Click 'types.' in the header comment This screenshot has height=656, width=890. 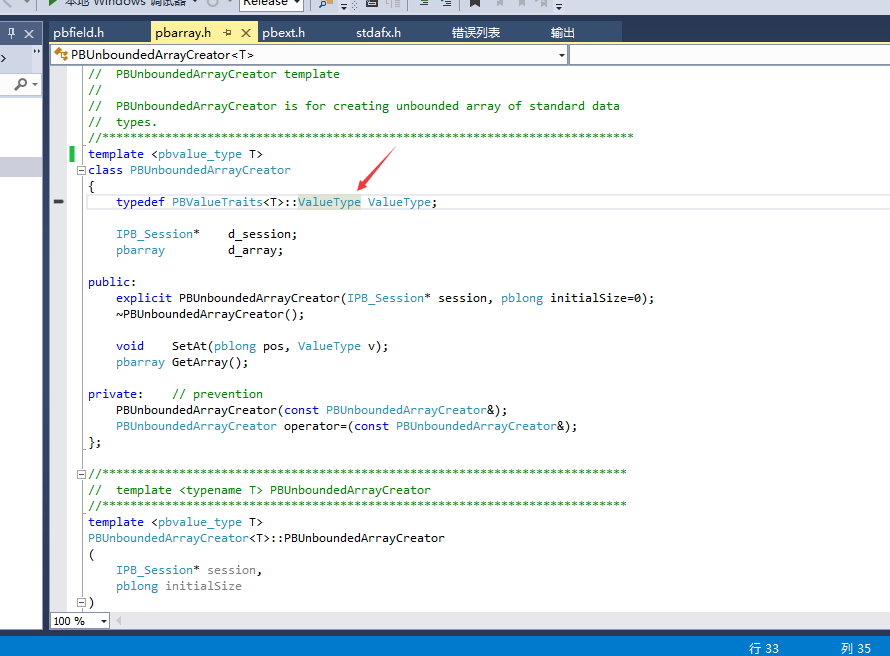coord(136,122)
